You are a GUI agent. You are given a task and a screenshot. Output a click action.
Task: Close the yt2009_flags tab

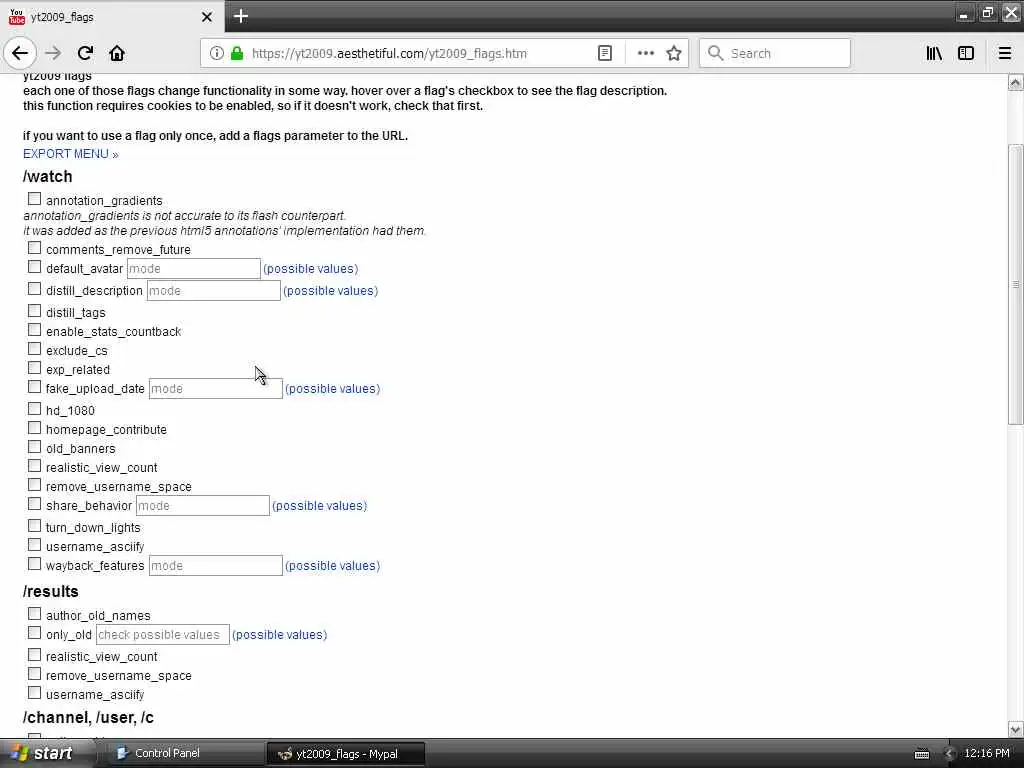207,17
